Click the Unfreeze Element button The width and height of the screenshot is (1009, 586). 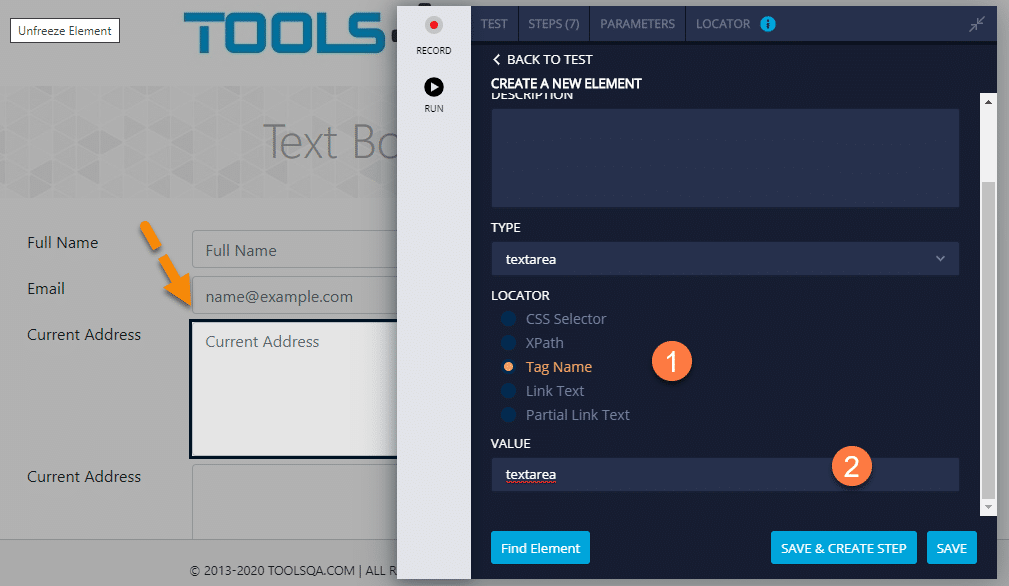pyautogui.click(x=64, y=30)
